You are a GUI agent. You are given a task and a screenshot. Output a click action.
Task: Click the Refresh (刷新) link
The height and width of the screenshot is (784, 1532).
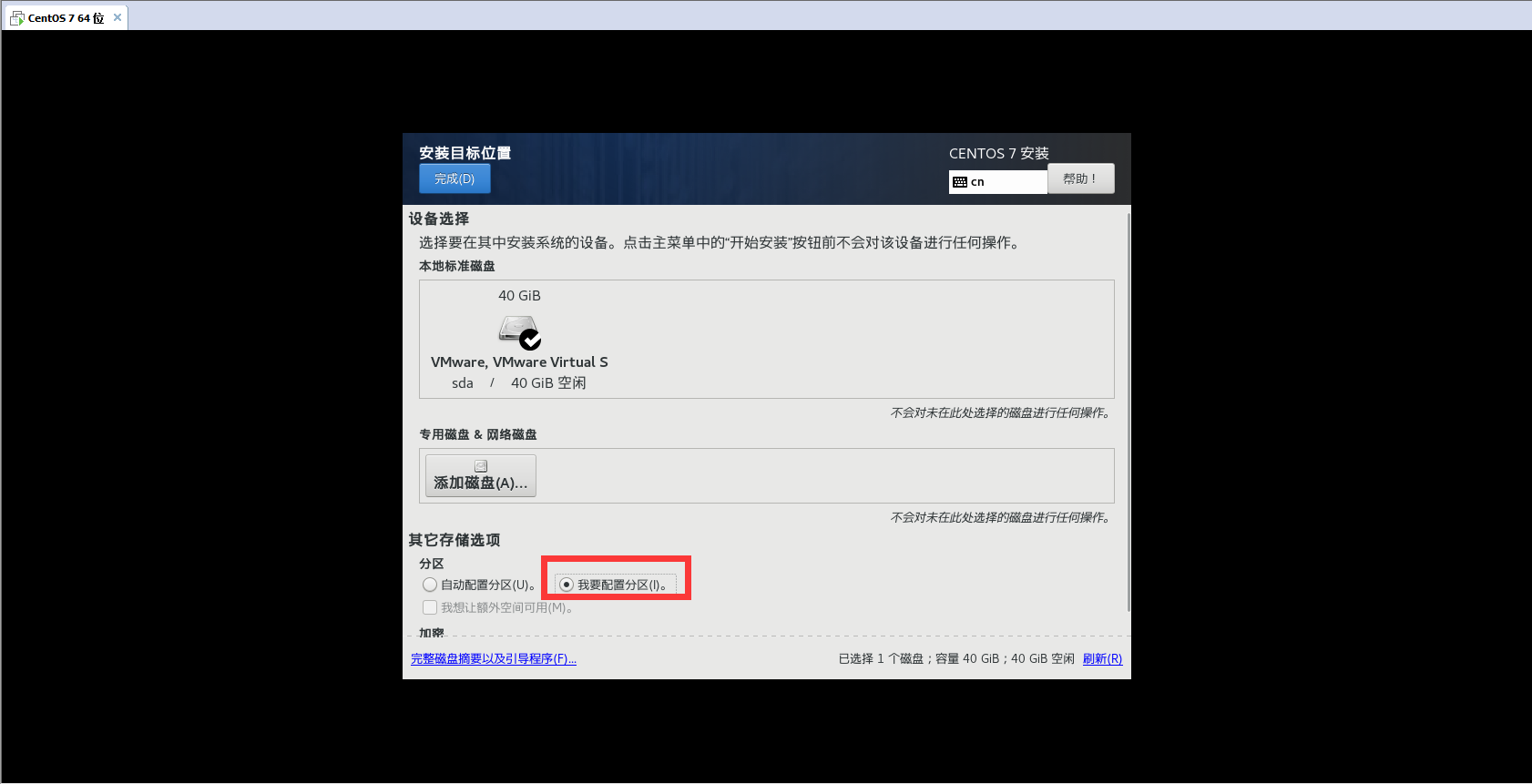pyautogui.click(x=1102, y=658)
